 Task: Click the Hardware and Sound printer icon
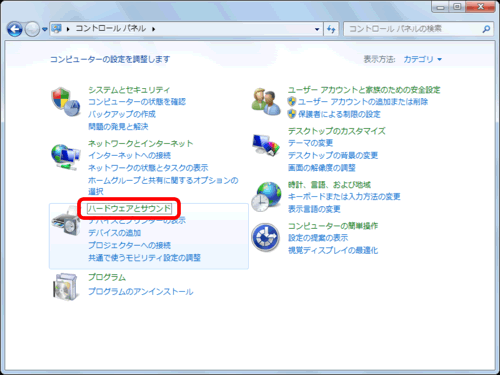tap(66, 221)
